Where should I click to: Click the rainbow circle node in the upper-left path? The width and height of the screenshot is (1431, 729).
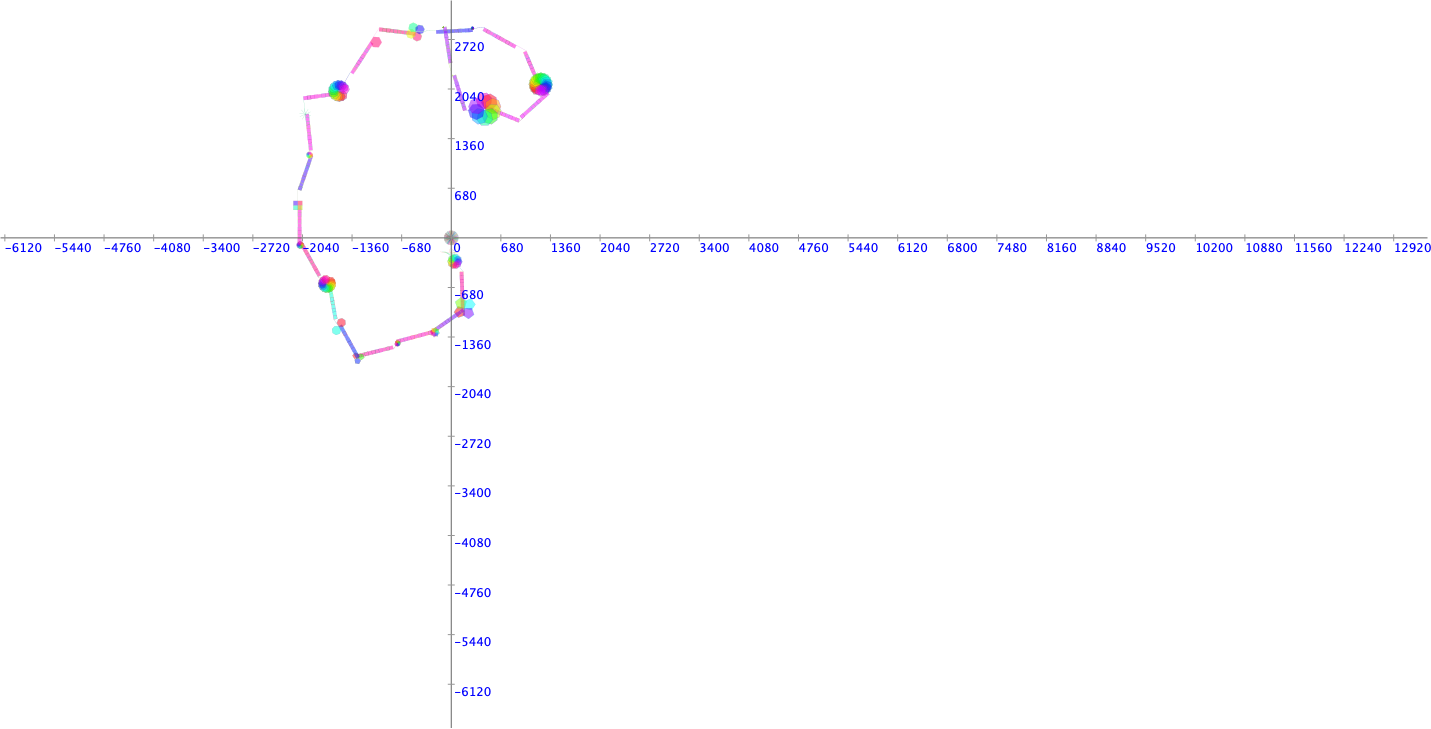[338, 91]
